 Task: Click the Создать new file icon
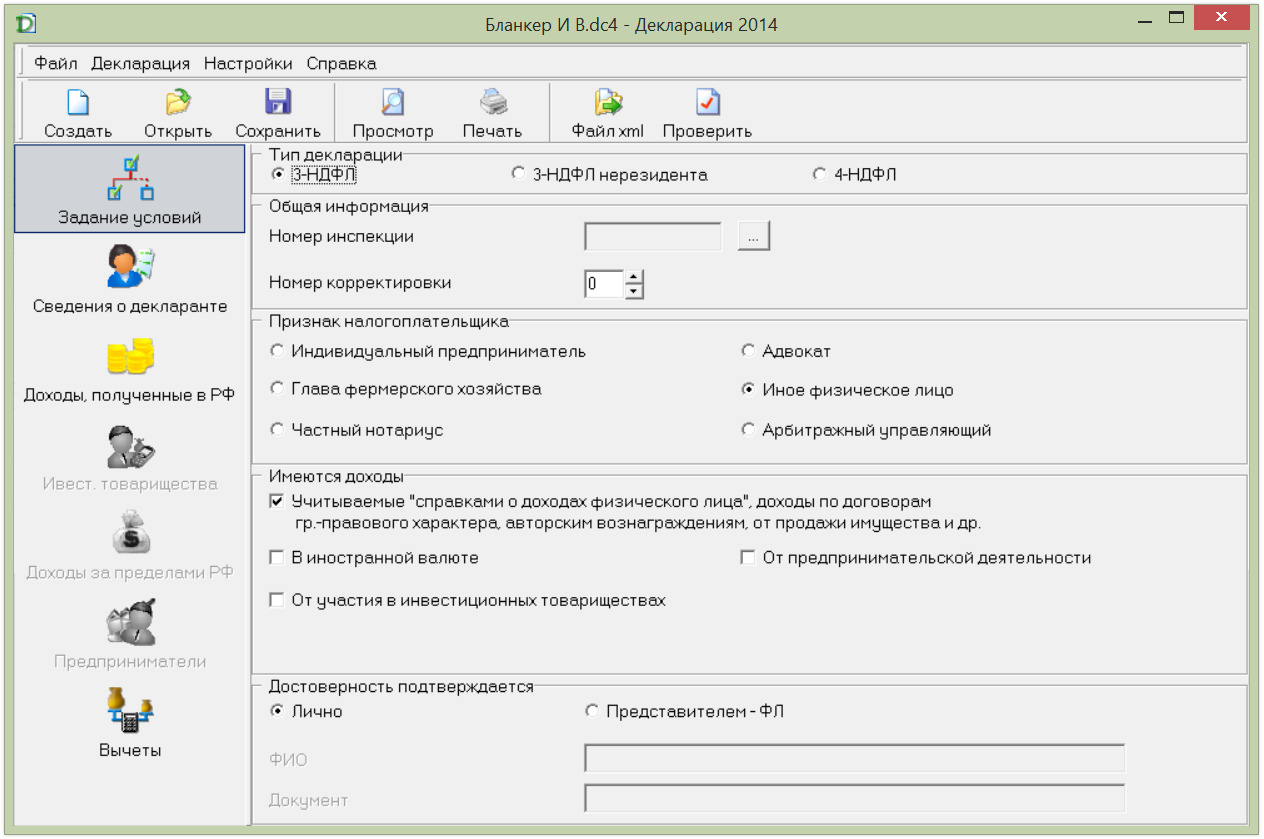pos(78,103)
